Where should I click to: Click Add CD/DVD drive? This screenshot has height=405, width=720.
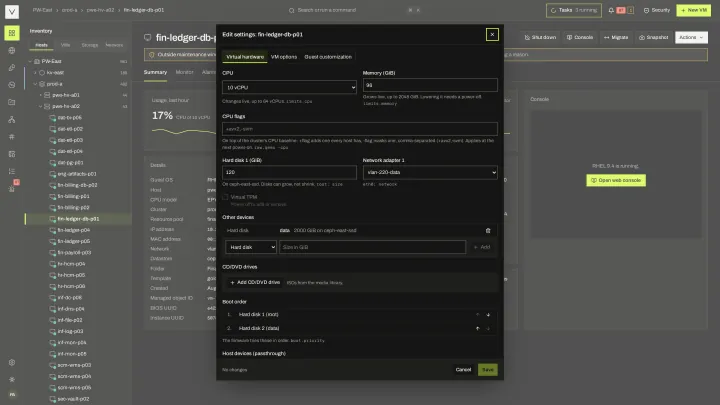point(255,282)
